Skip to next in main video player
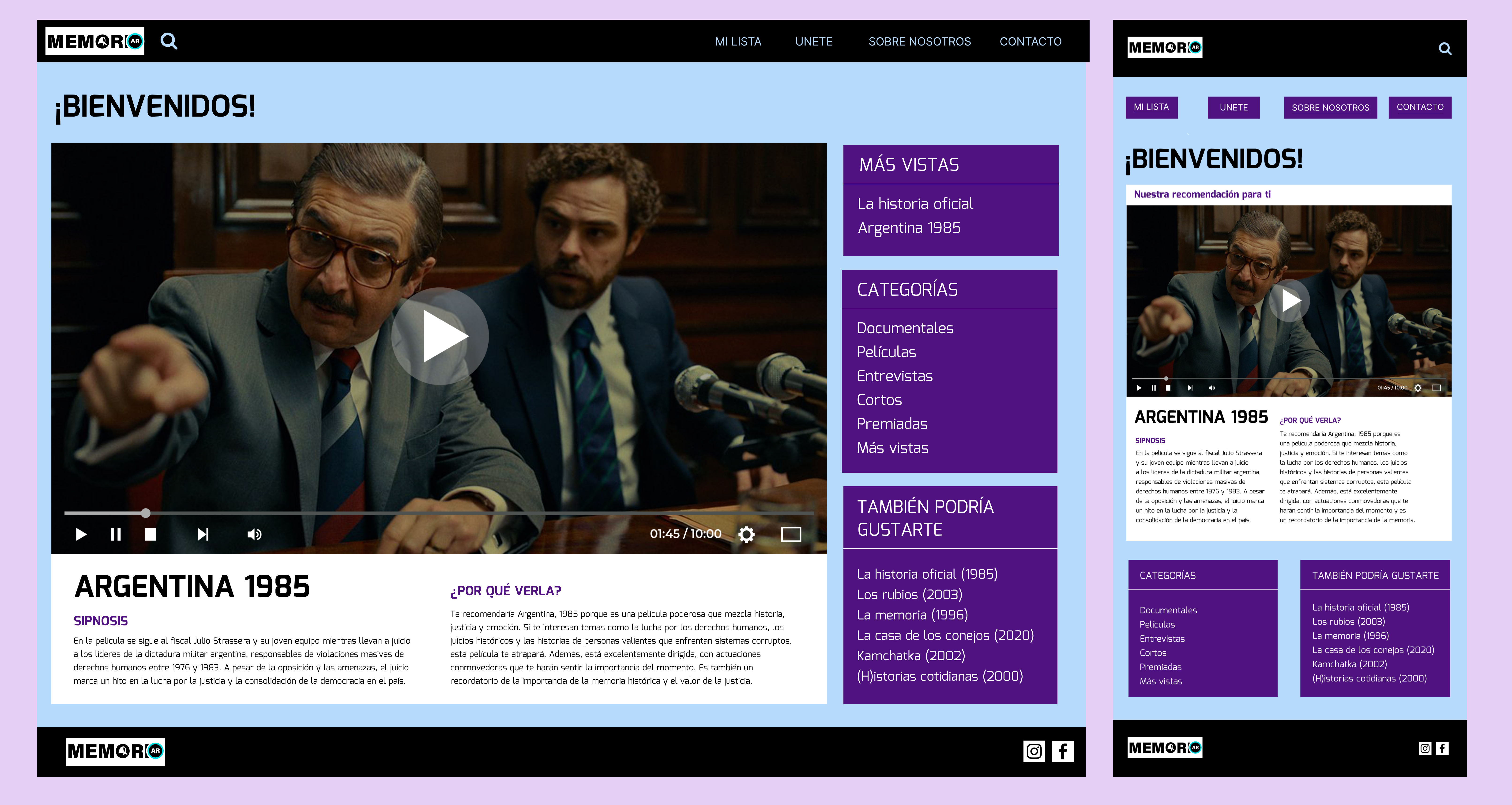Viewport: 1512px width, 805px height. coord(203,534)
